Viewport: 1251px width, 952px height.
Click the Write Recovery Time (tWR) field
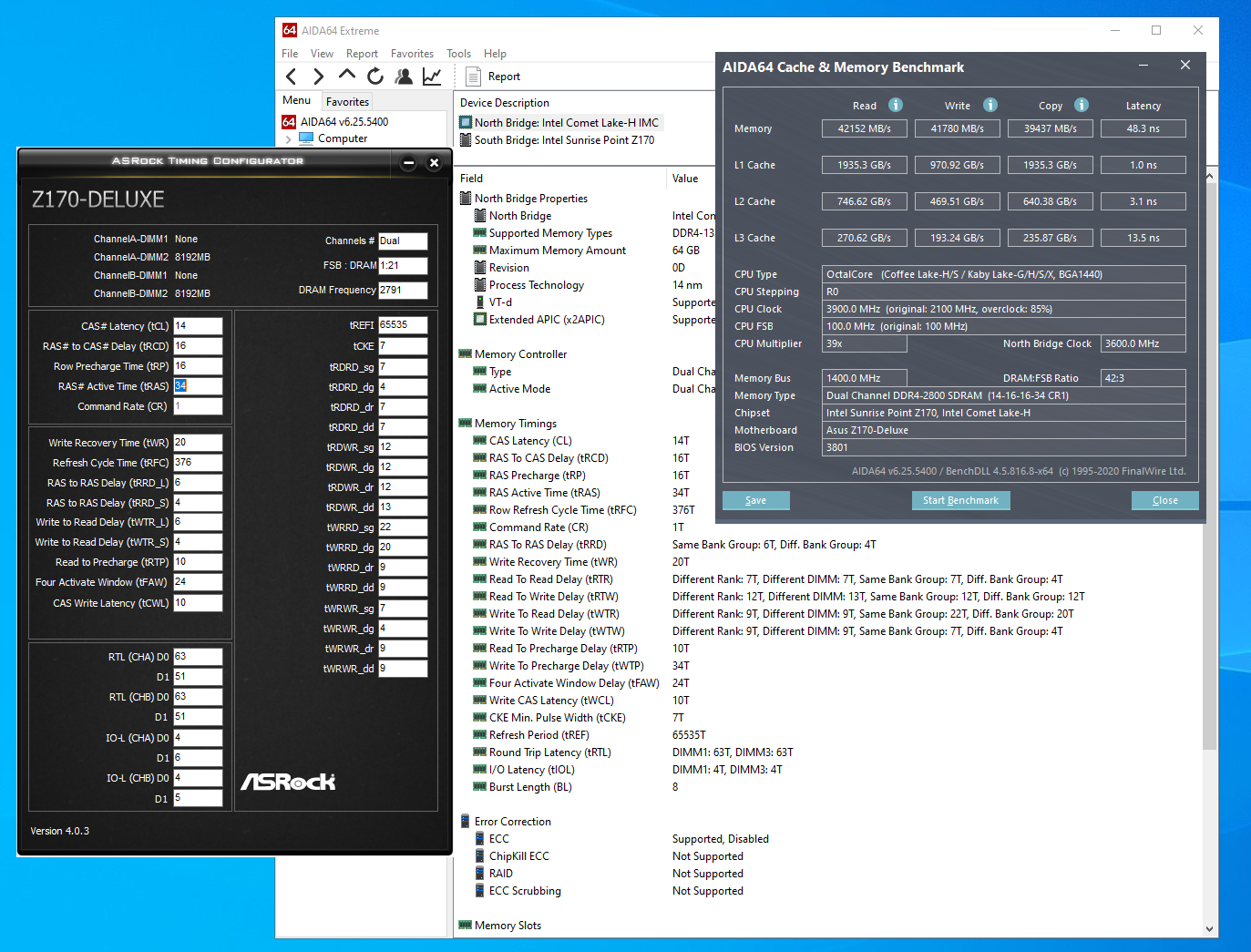198,443
